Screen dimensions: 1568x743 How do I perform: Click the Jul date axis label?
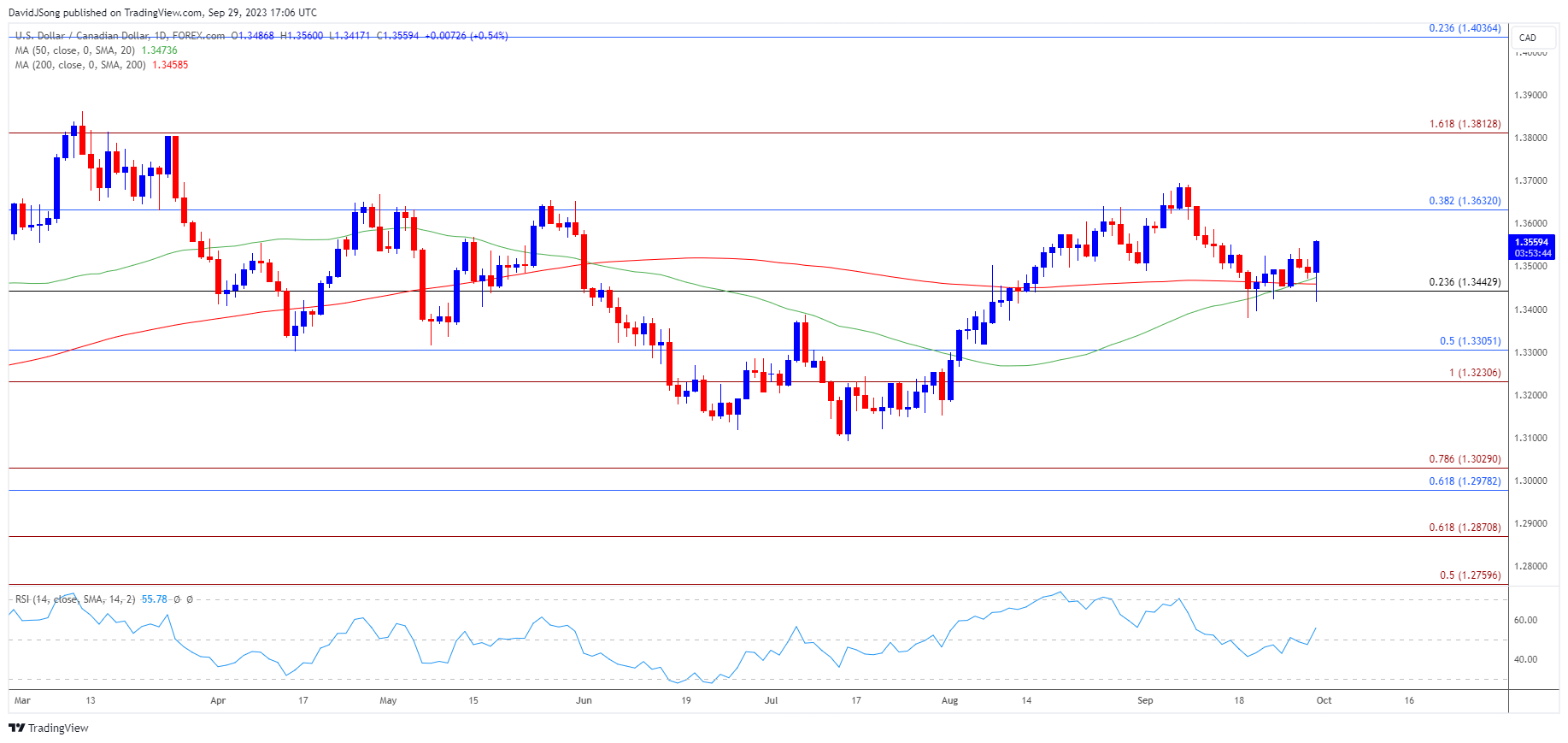tap(771, 700)
